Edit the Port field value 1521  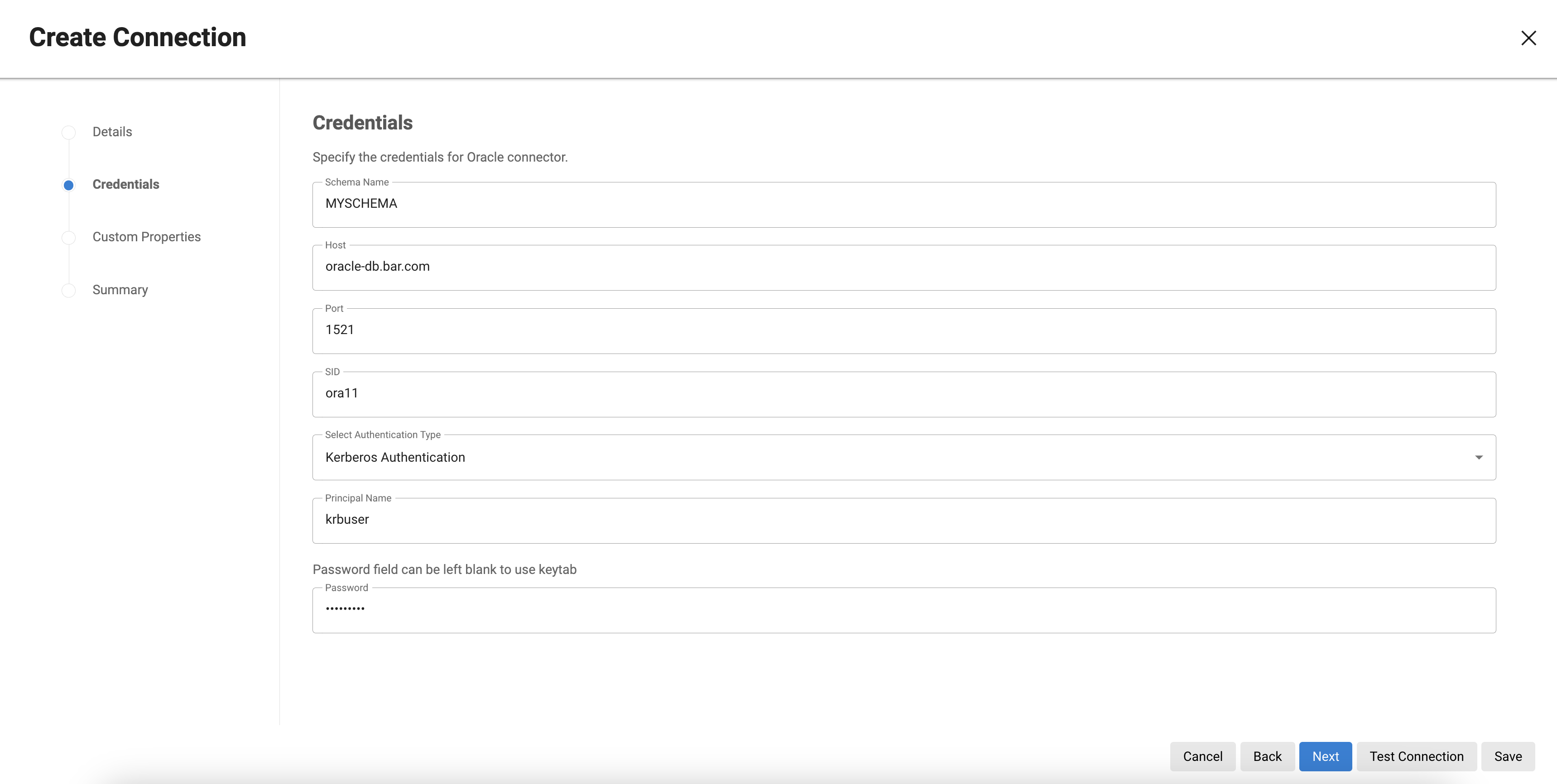pyautogui.click(x=903, y=330)
